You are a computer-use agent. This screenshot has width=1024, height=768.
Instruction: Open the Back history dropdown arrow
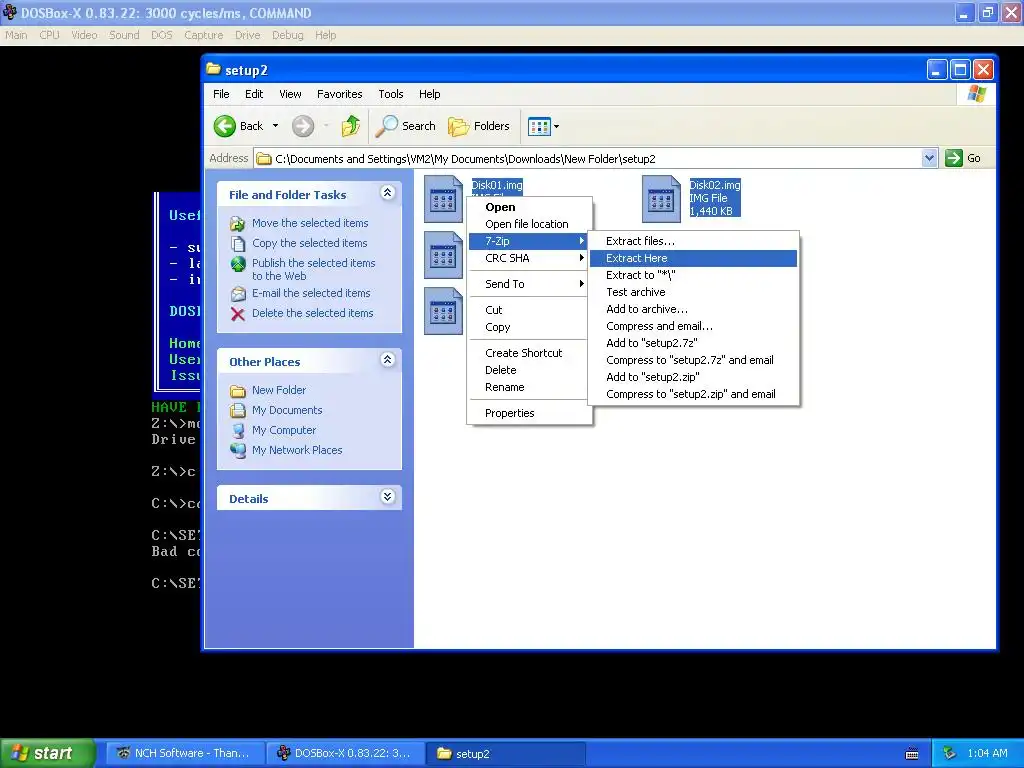coord(276,126)
